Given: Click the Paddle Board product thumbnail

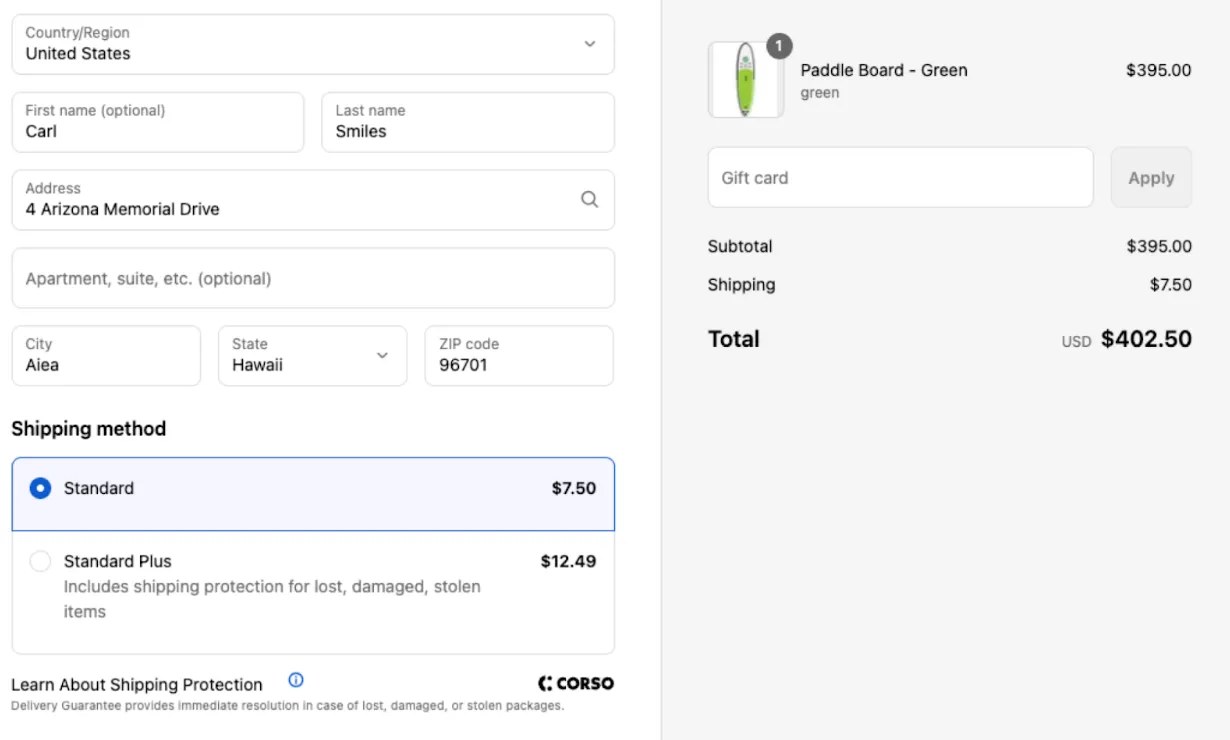Looking at the screenshot, I should point(745,80).
